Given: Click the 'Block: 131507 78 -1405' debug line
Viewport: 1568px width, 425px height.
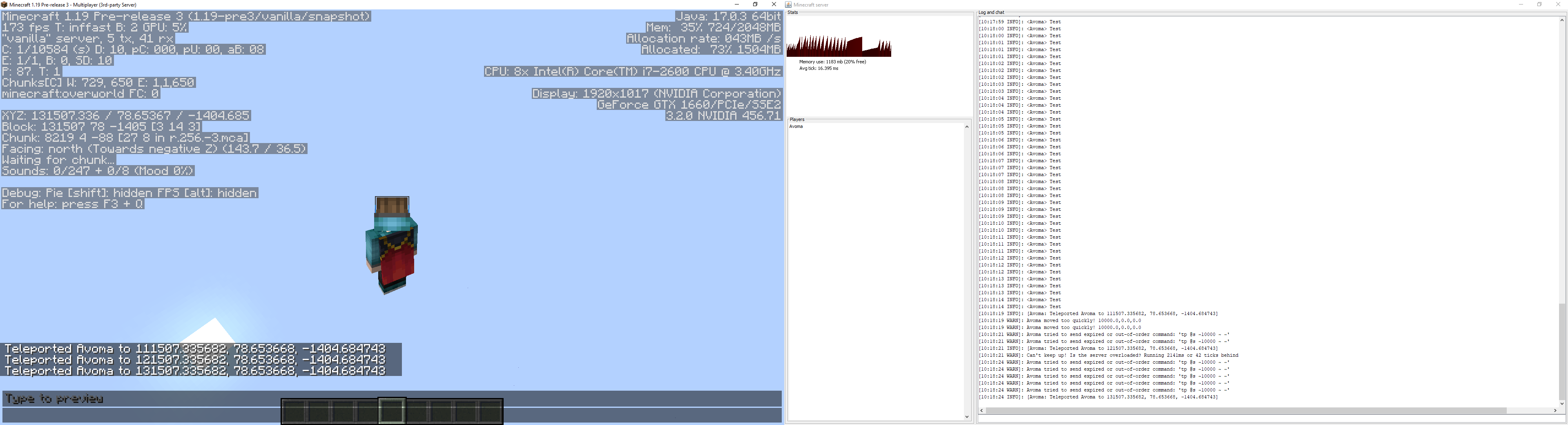Looking at the screenshot, I should 102,127.
